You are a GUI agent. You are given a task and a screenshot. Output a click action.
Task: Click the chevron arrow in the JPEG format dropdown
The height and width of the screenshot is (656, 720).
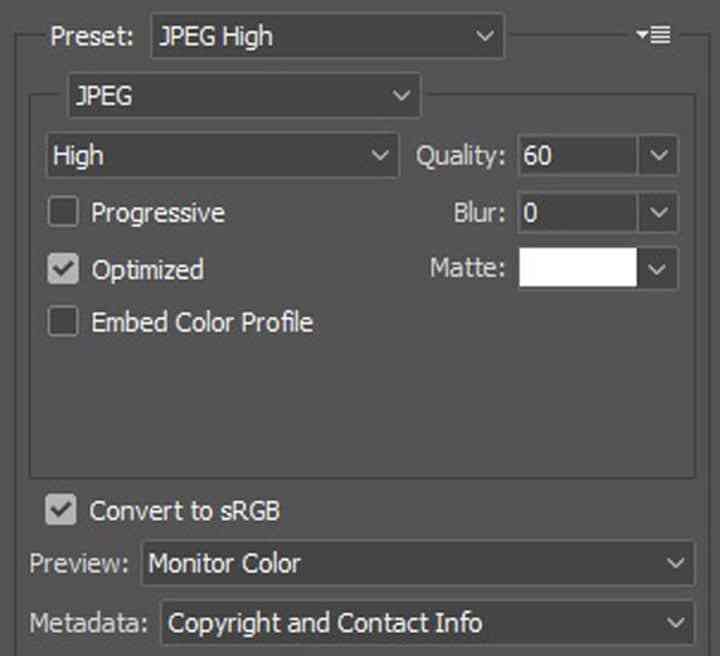tap(401, 95)
